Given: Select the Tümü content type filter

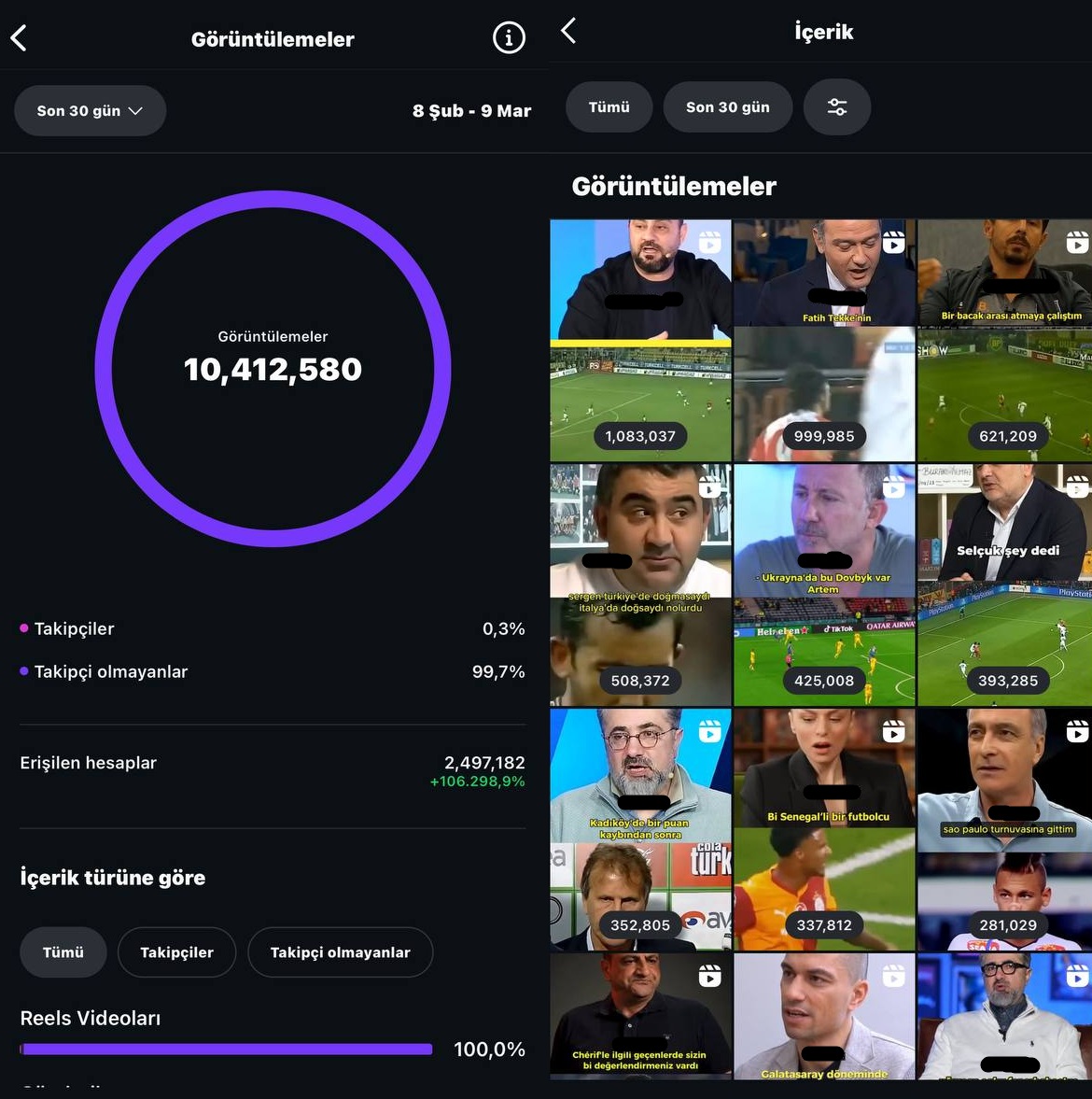Looking at the screenshot, I should point(63,952).
